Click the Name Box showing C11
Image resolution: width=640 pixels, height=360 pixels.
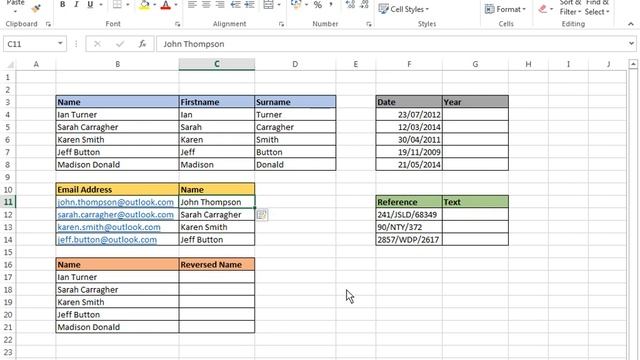click(30, 44)
